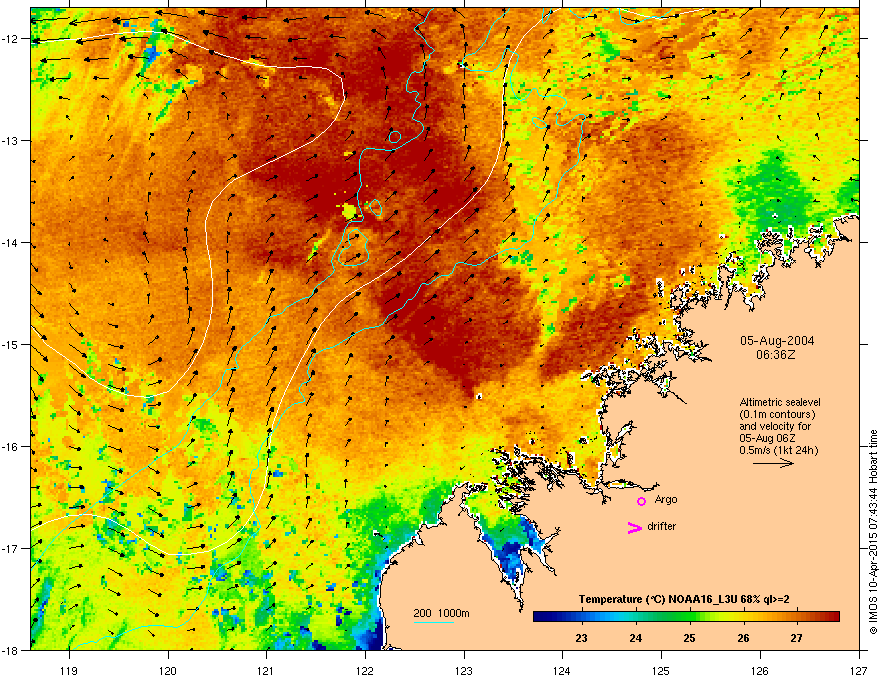Click the 'Temperature (°C) NOAA16_L3U 68% ql>=2' title
Screen dimensions: 880x680
pyautogui.click(x=684, y=599)
